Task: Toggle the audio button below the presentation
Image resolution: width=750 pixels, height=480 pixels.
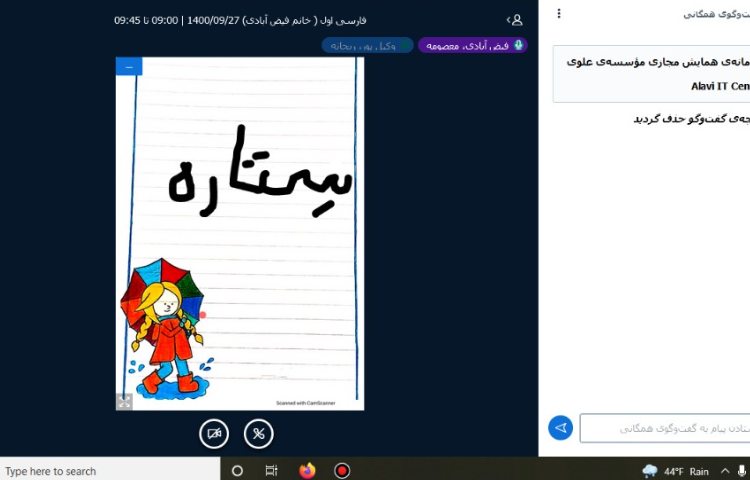Action: [259, 434]
